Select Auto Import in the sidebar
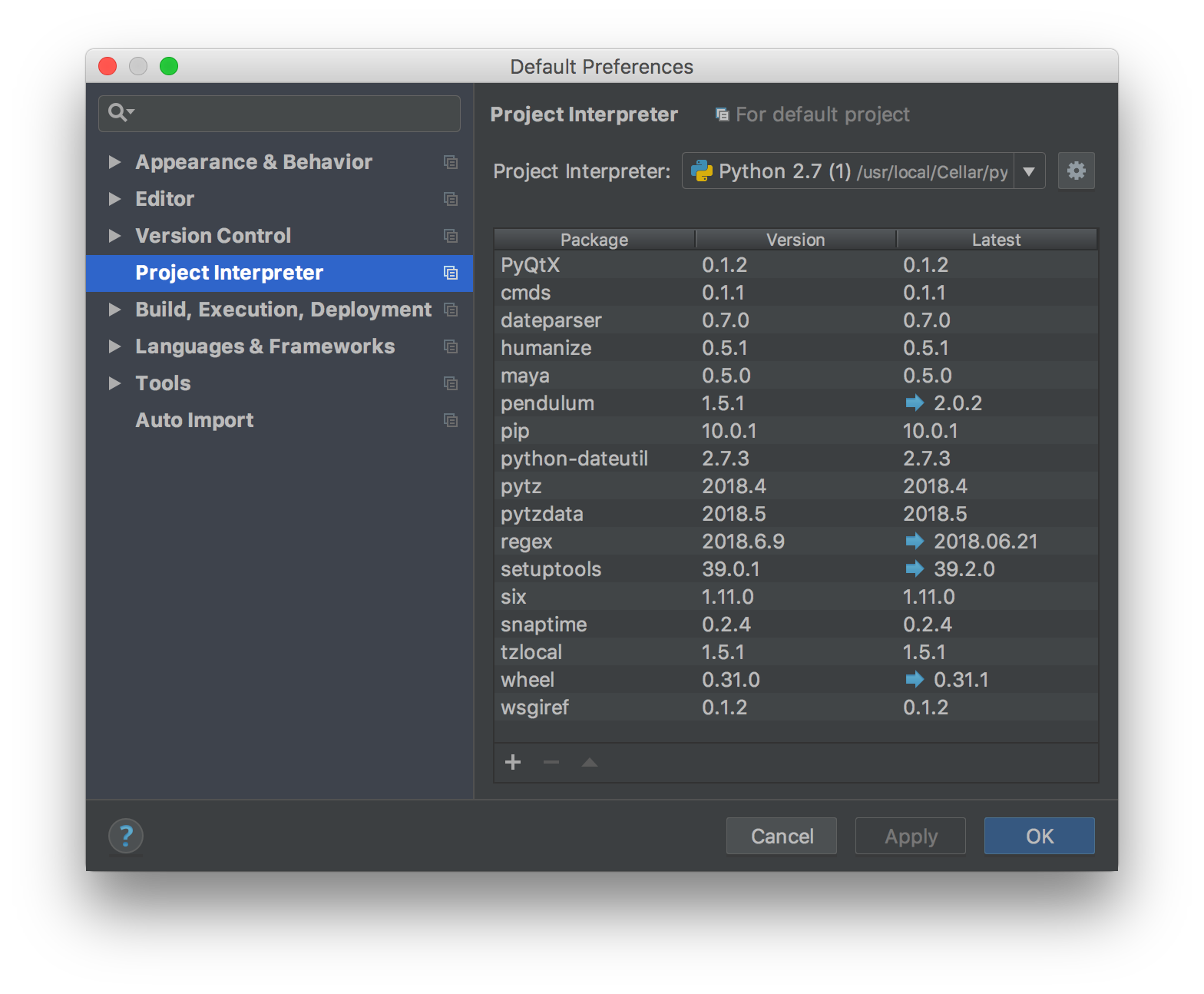The width and height of the screenshot is (1204, 994). pyautogui.click(x=194, y=420)
